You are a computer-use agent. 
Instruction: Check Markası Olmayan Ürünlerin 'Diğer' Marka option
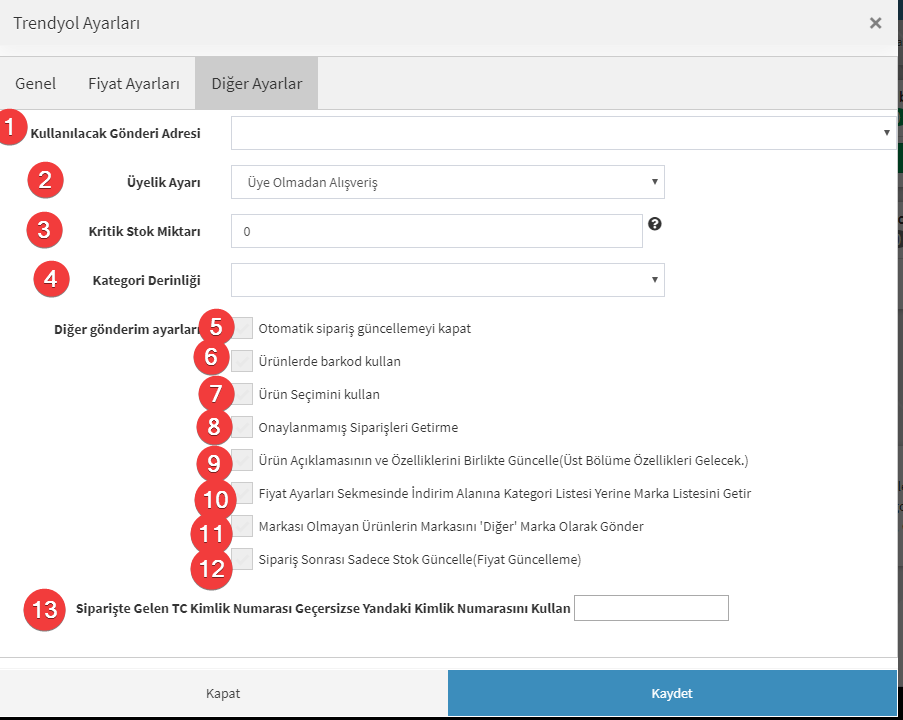242,526
